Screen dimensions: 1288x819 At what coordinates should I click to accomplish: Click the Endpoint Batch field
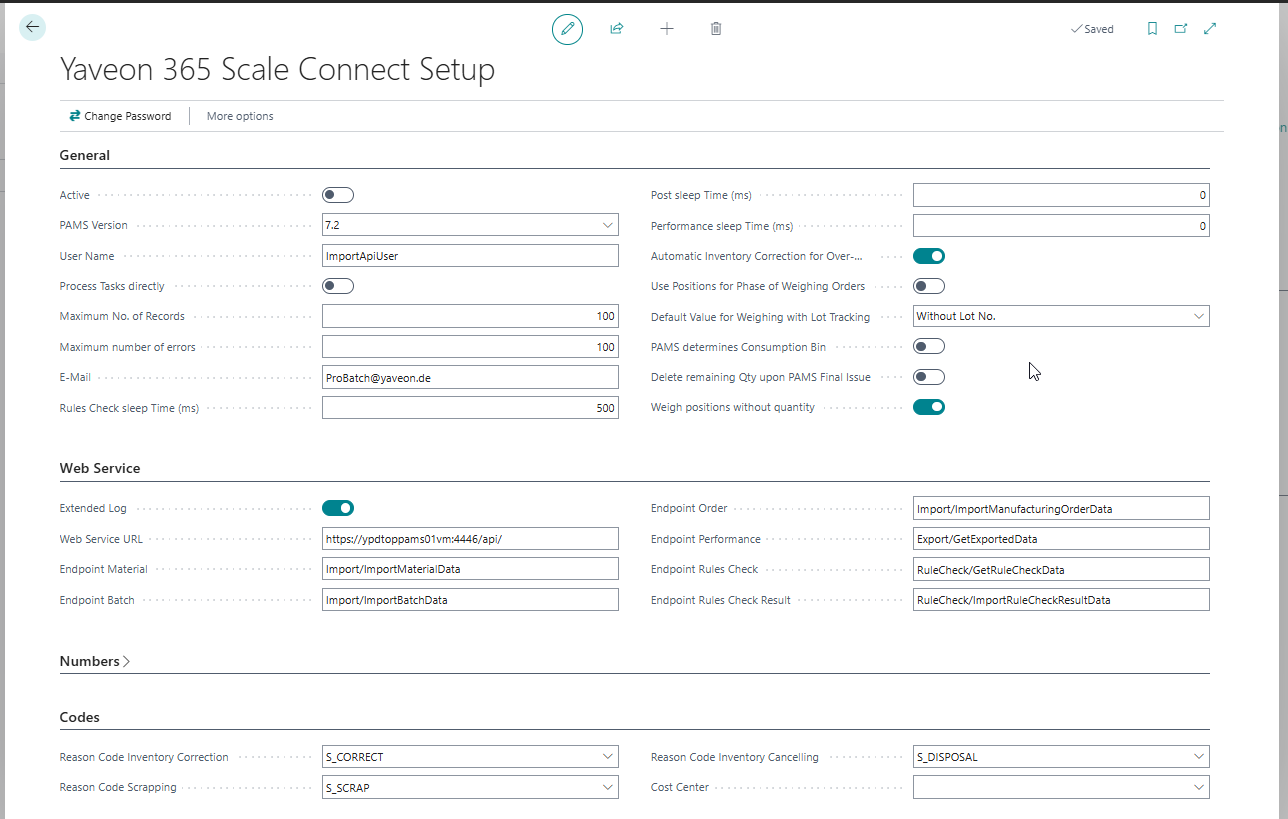(x=470, y=599)
